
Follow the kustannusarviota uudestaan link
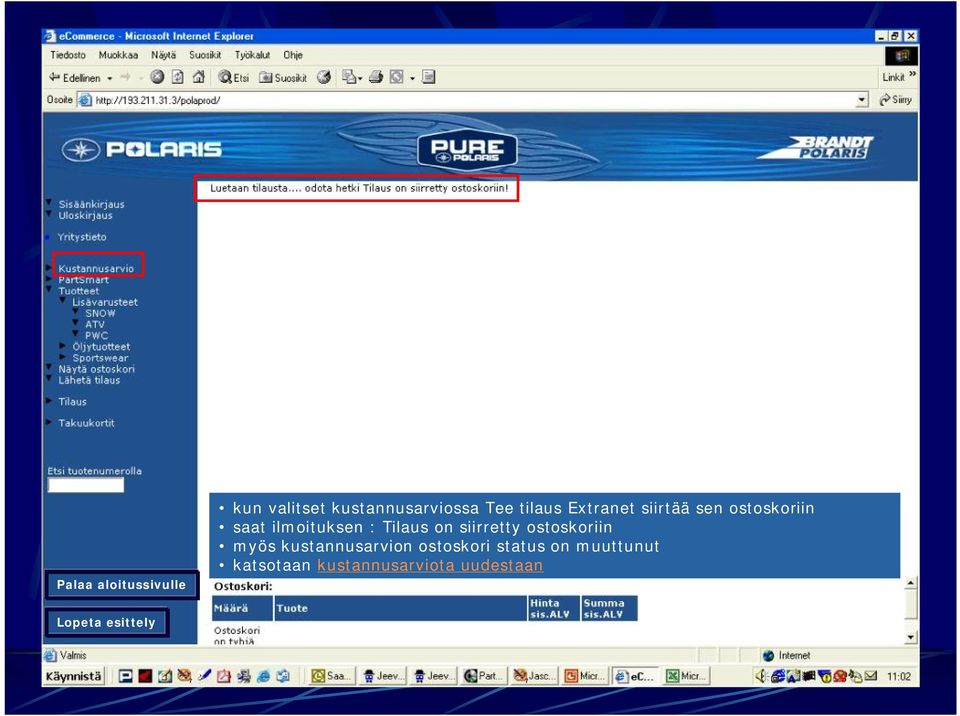tap(430, 565)
